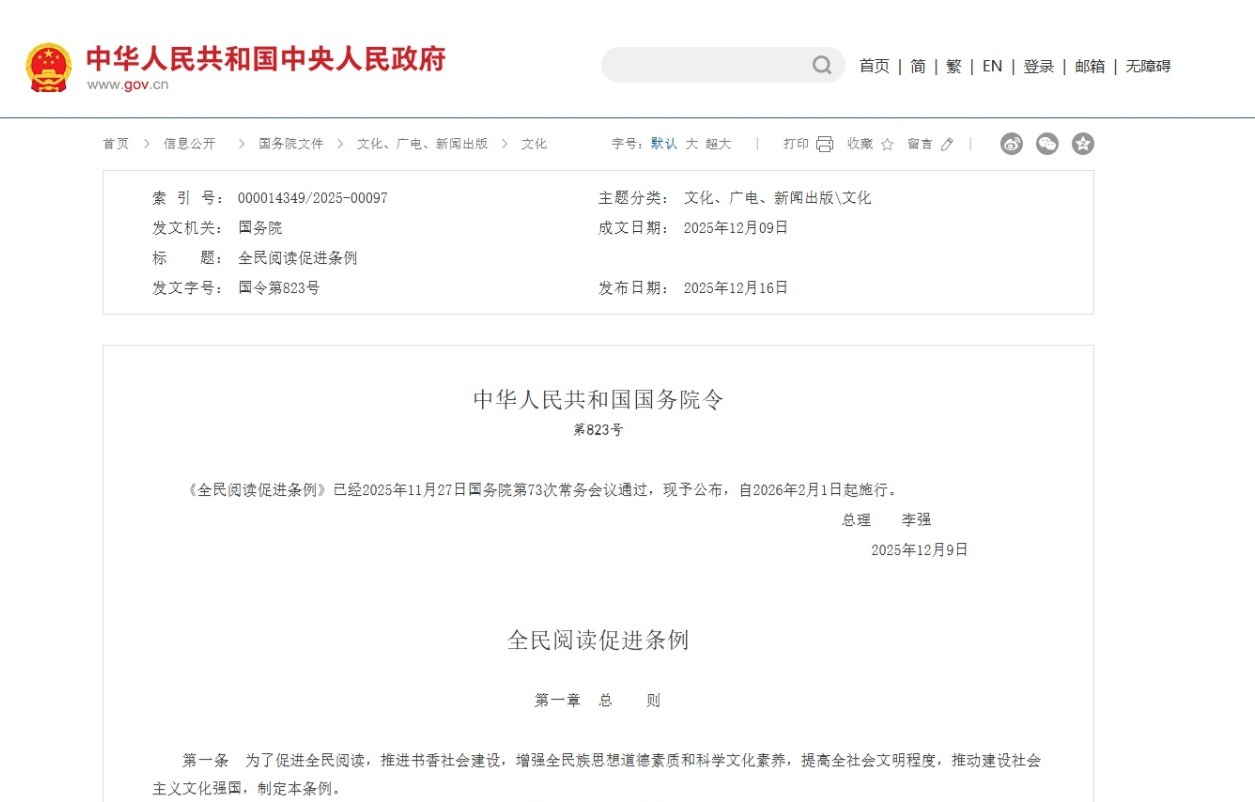
Task: Open the 信息公开 breadcrumb link
Action: (x=189, y=143)
